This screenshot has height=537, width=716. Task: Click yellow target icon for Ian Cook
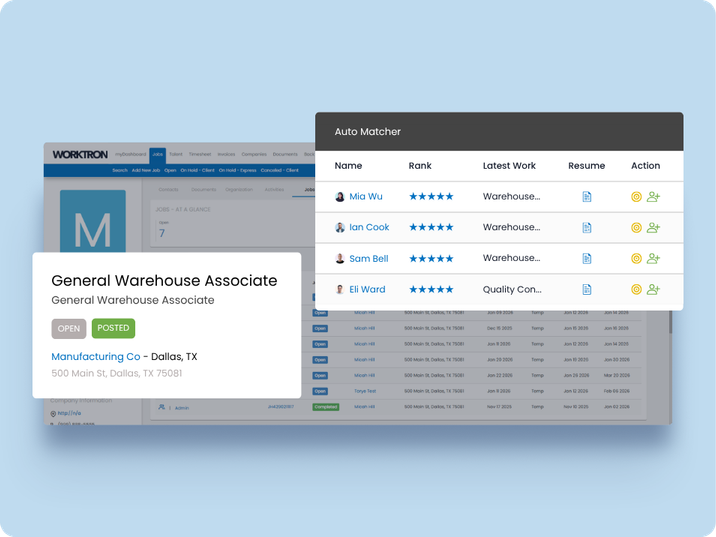(636, 228)
